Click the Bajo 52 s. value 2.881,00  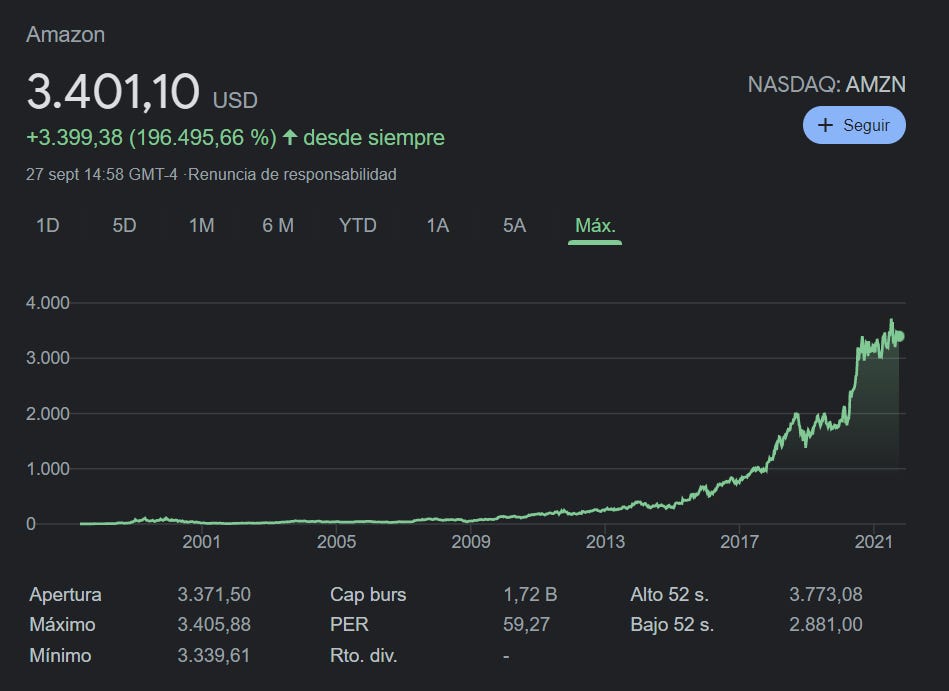[x=826, y=624]
